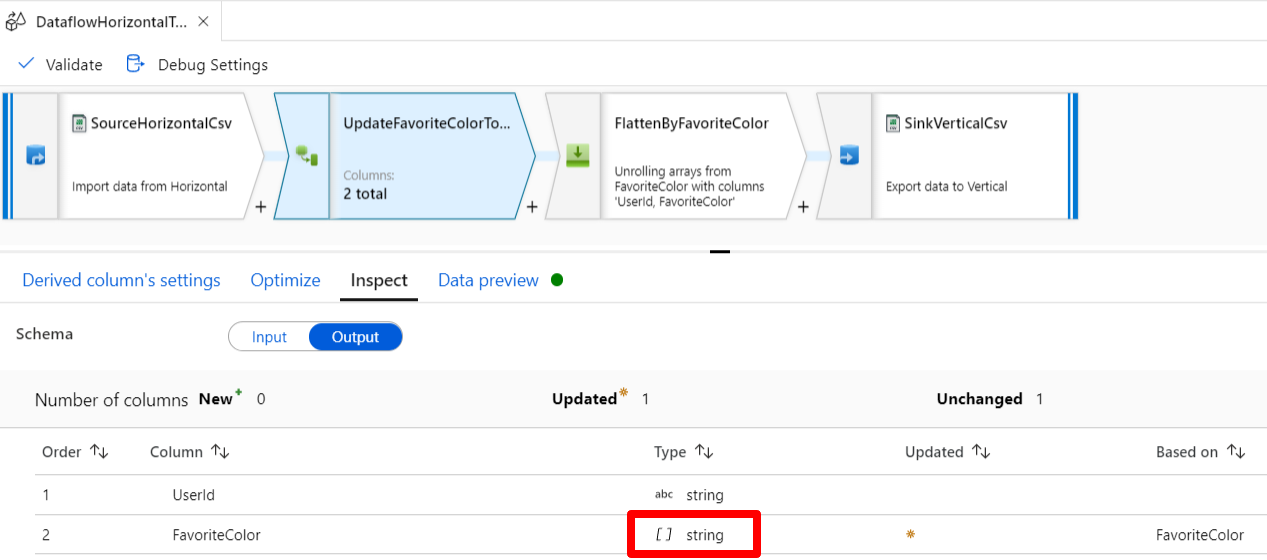The height and width of the screenshot is (560, 1267).
Task: Click the flatten transformation green icon
Action: click(577, 156)
